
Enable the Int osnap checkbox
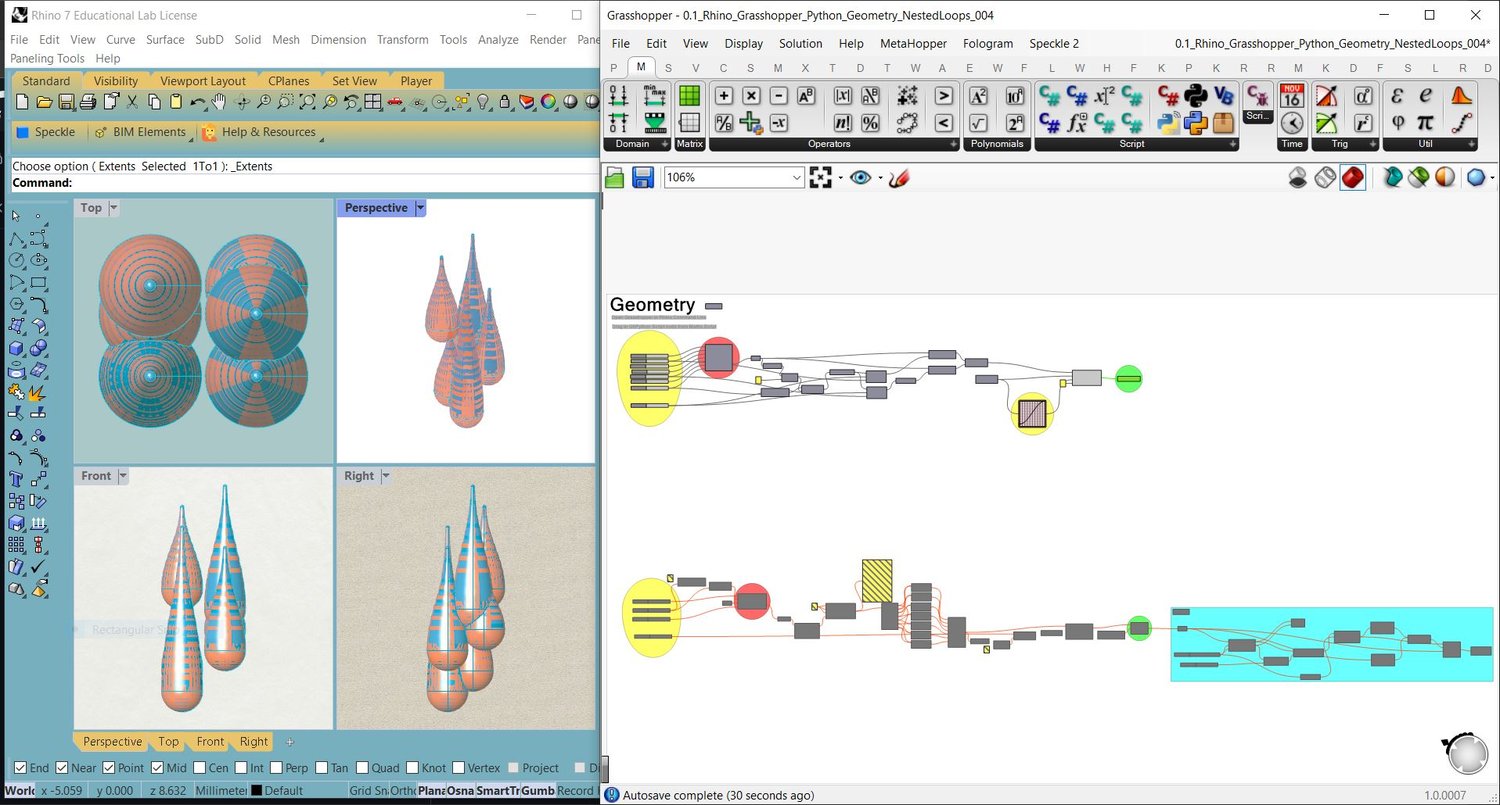240,768
